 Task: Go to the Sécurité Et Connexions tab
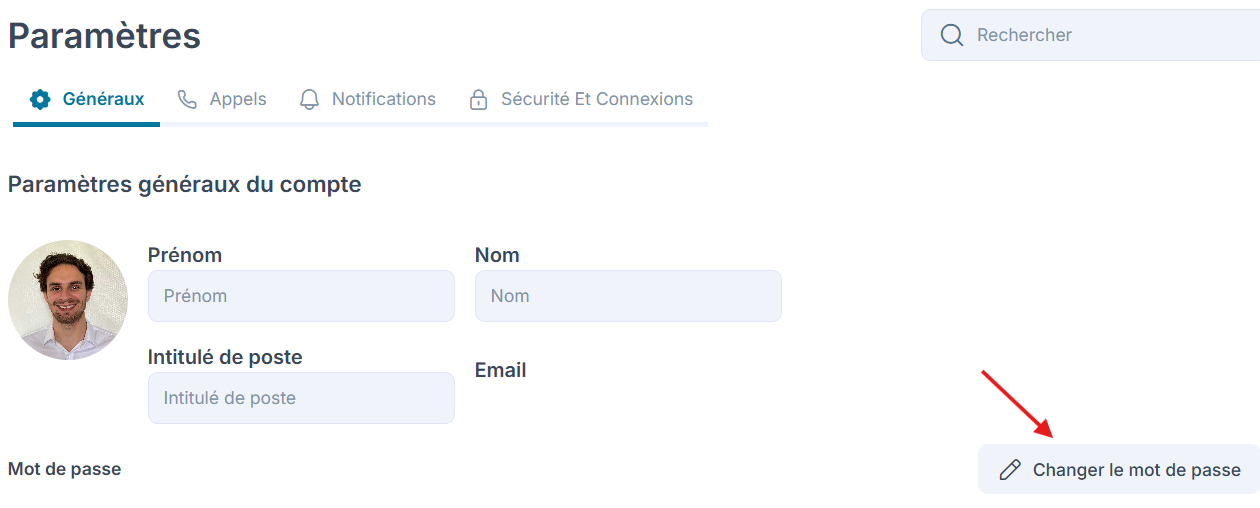(597, 99)
